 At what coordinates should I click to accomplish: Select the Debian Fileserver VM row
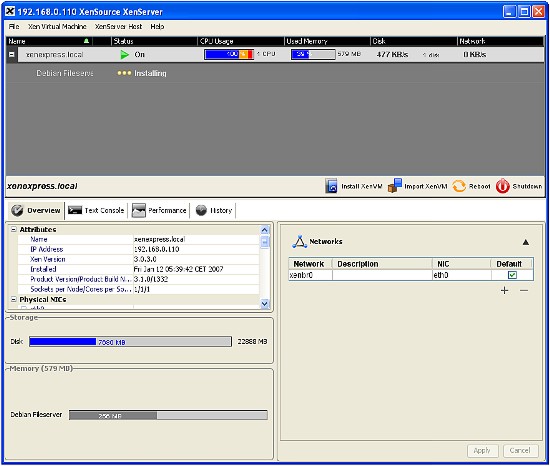[x=275, y=73]
